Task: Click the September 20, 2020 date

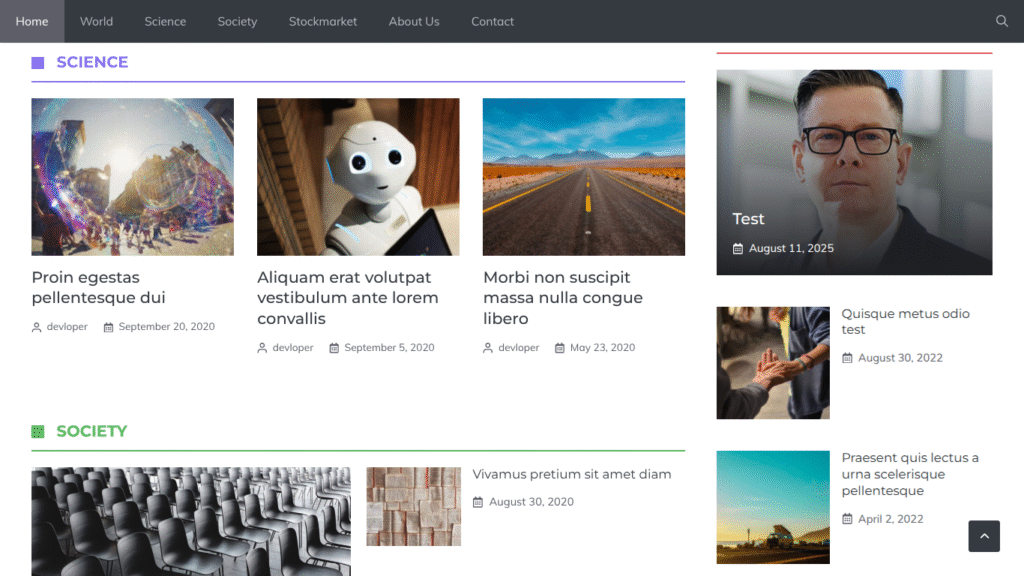Action: tap(167, 327)
